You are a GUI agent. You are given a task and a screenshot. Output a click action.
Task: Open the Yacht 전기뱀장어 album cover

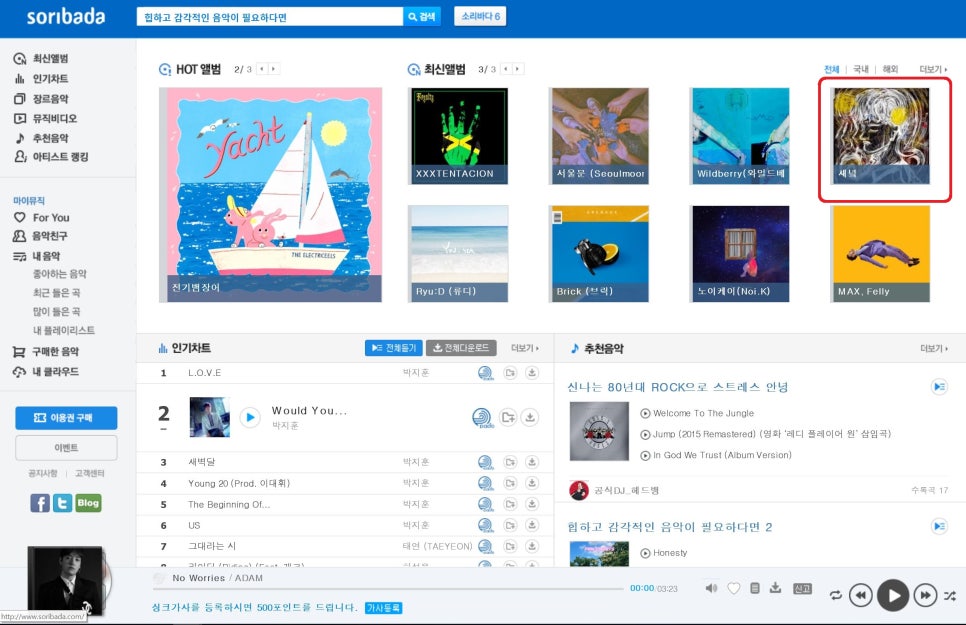tap(270, 195)
